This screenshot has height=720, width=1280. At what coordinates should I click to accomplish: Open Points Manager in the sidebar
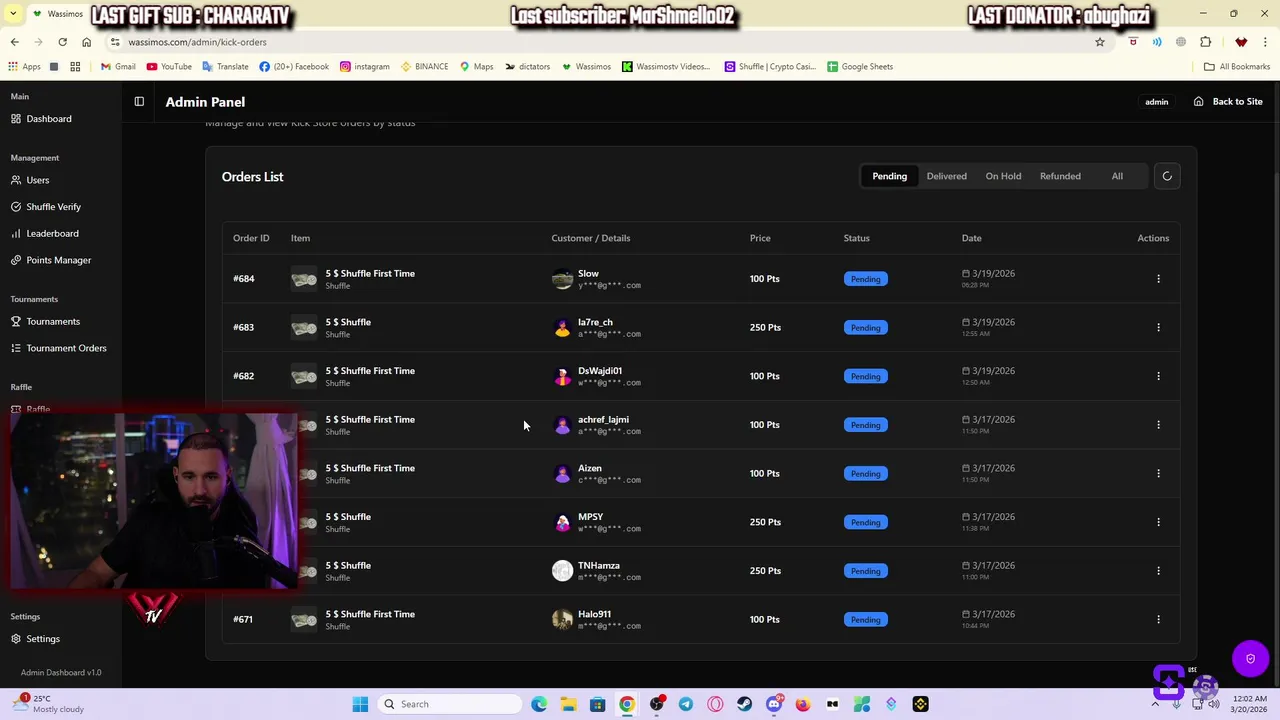[x=51, y=260]
